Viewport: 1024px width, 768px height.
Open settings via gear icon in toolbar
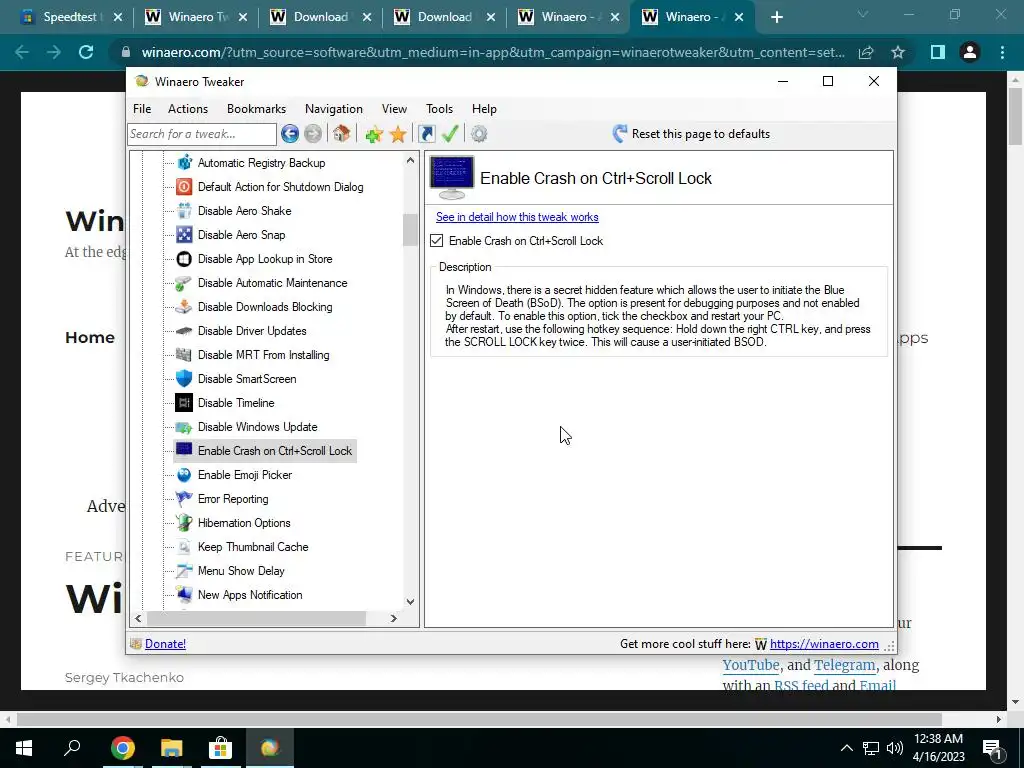[479, 134]
